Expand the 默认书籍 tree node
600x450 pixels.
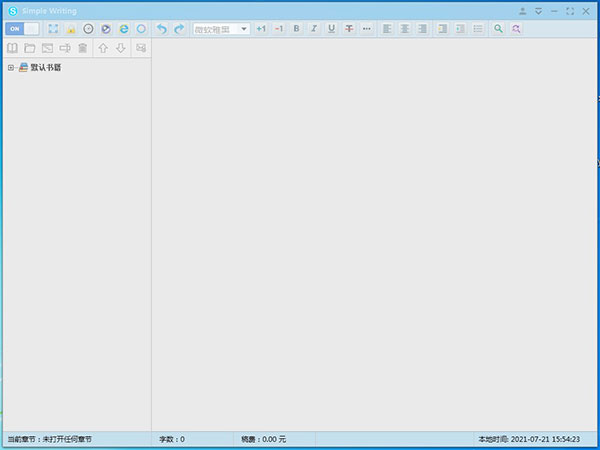[x=10, y=67]
